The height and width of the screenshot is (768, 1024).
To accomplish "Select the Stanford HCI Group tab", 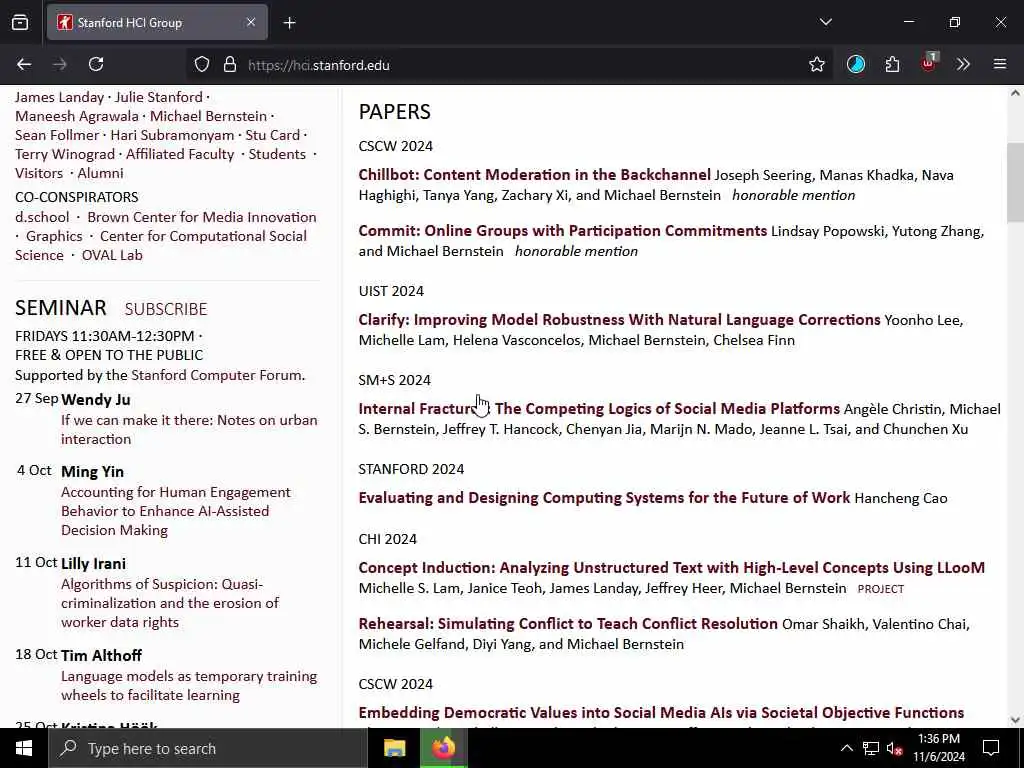I will click(157, 23).
